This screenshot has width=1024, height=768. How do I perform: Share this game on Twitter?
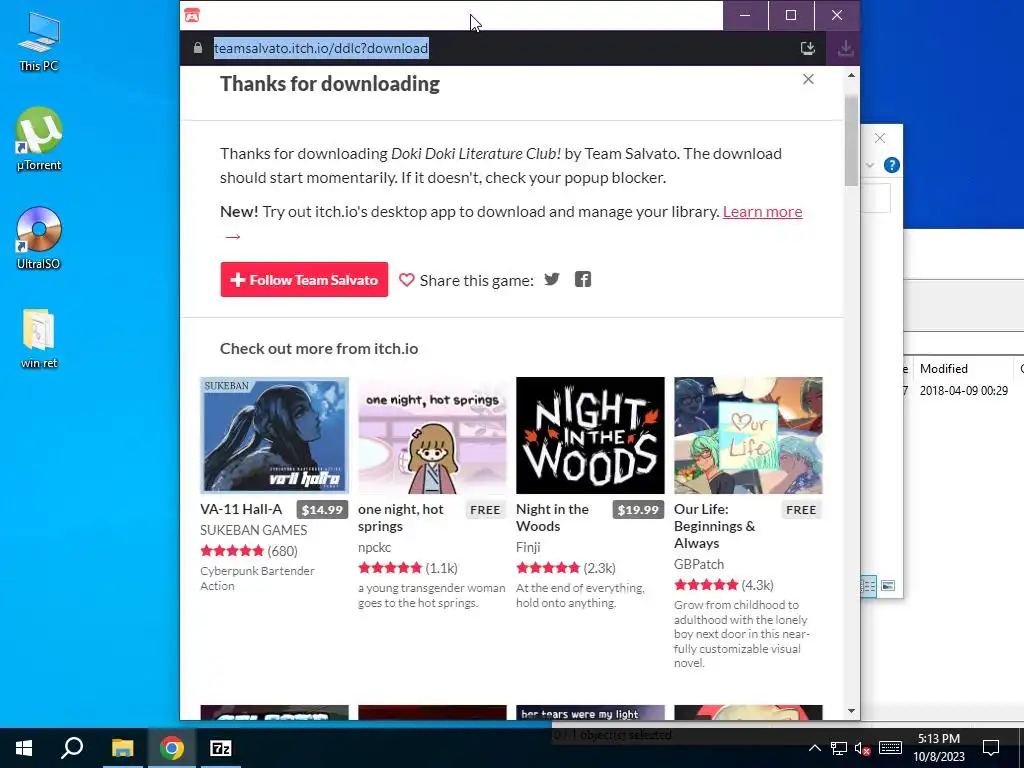point(552,280)
